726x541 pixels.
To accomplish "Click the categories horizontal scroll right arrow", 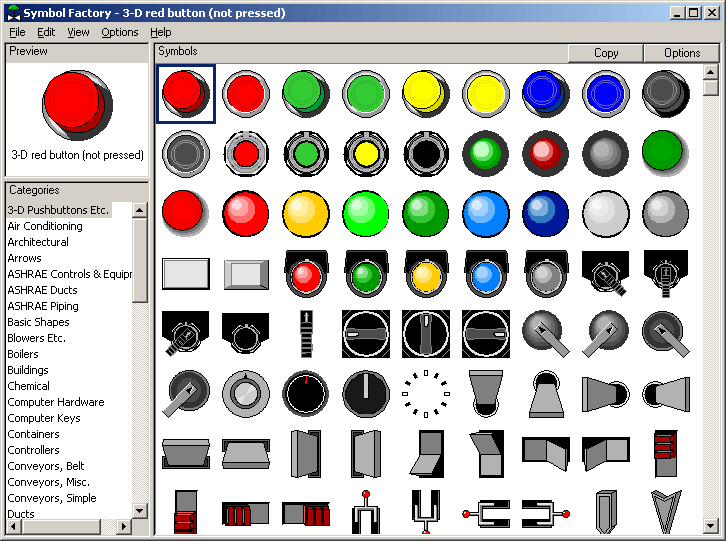I will tap(123, 527).
